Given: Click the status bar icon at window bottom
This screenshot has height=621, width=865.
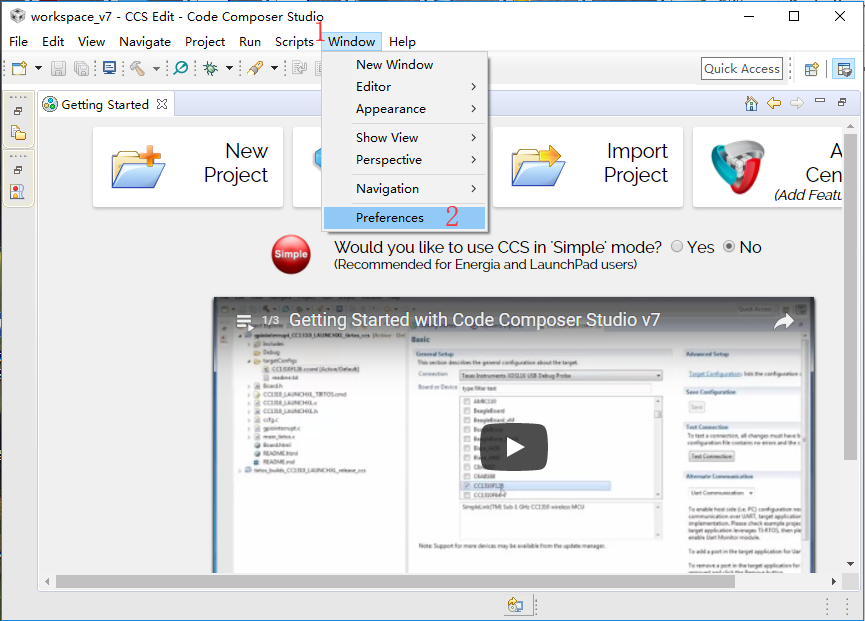Looking at the screenshot, I should (x=515, y=605).
